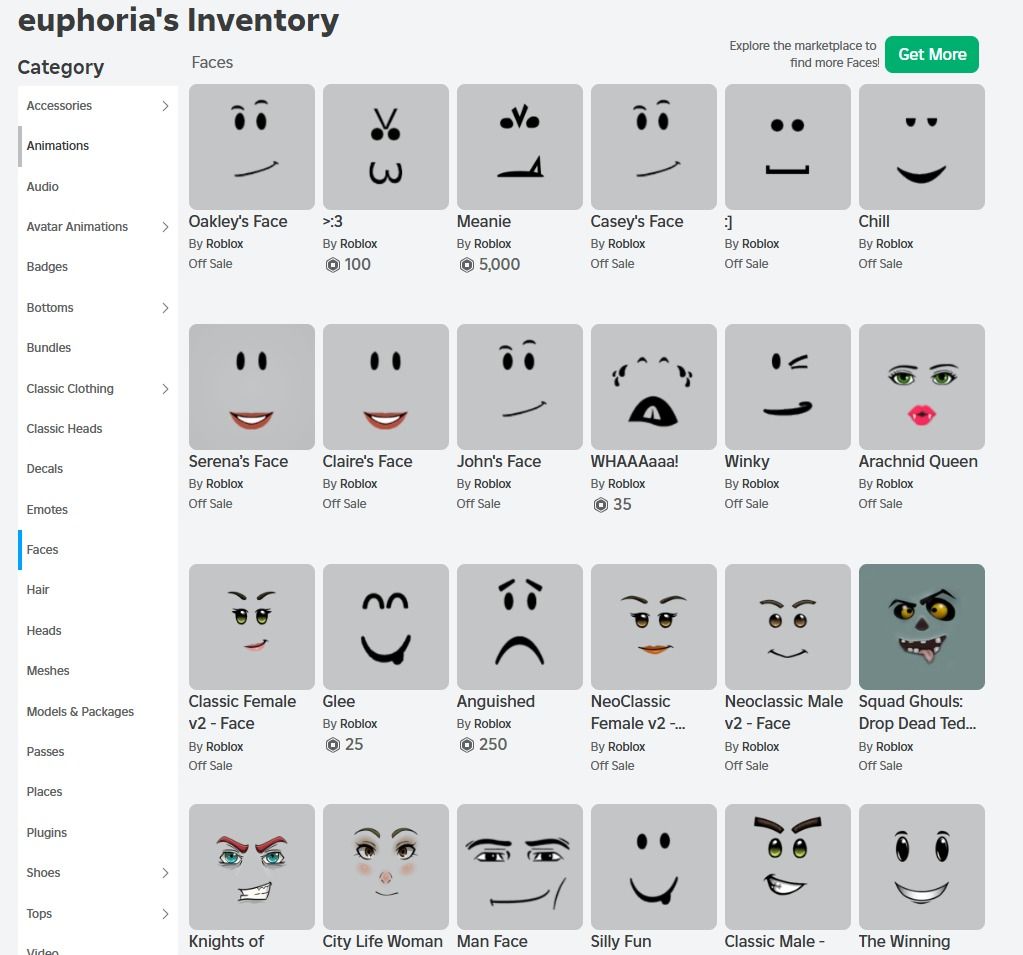The width and height of the screenshot is (1023, 955).
Task: Click Roblox creator link under Oakley's Face
Action: tap(224, 244)
